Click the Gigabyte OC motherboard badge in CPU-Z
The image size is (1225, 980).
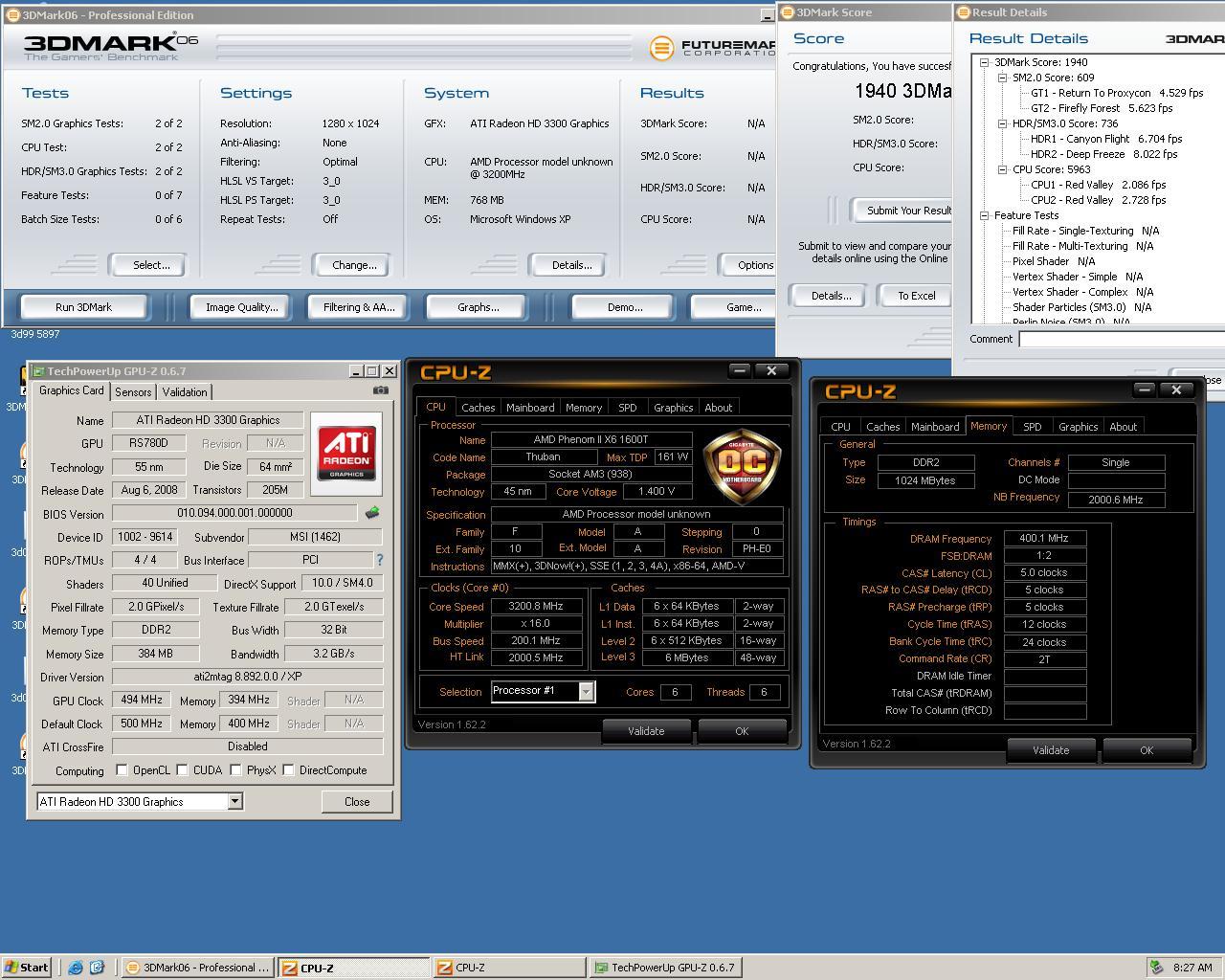click(x=742, y=469)
